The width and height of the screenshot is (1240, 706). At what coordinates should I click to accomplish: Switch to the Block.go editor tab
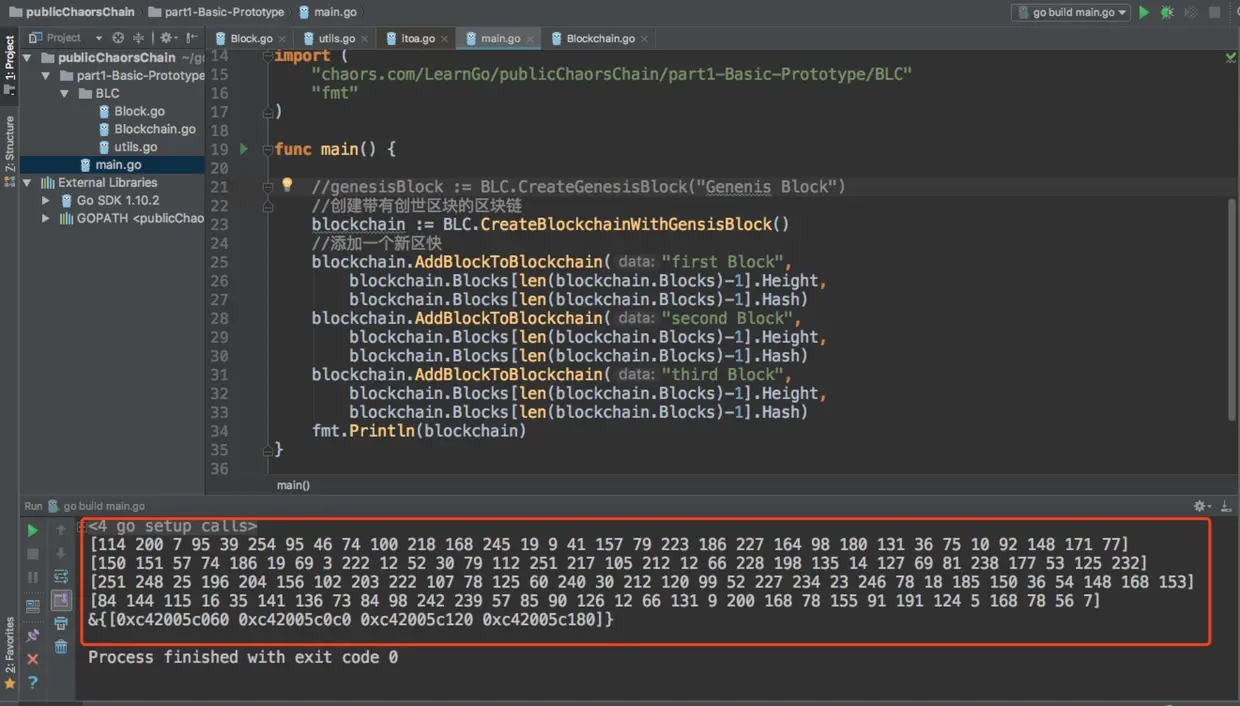pos(252,38)
